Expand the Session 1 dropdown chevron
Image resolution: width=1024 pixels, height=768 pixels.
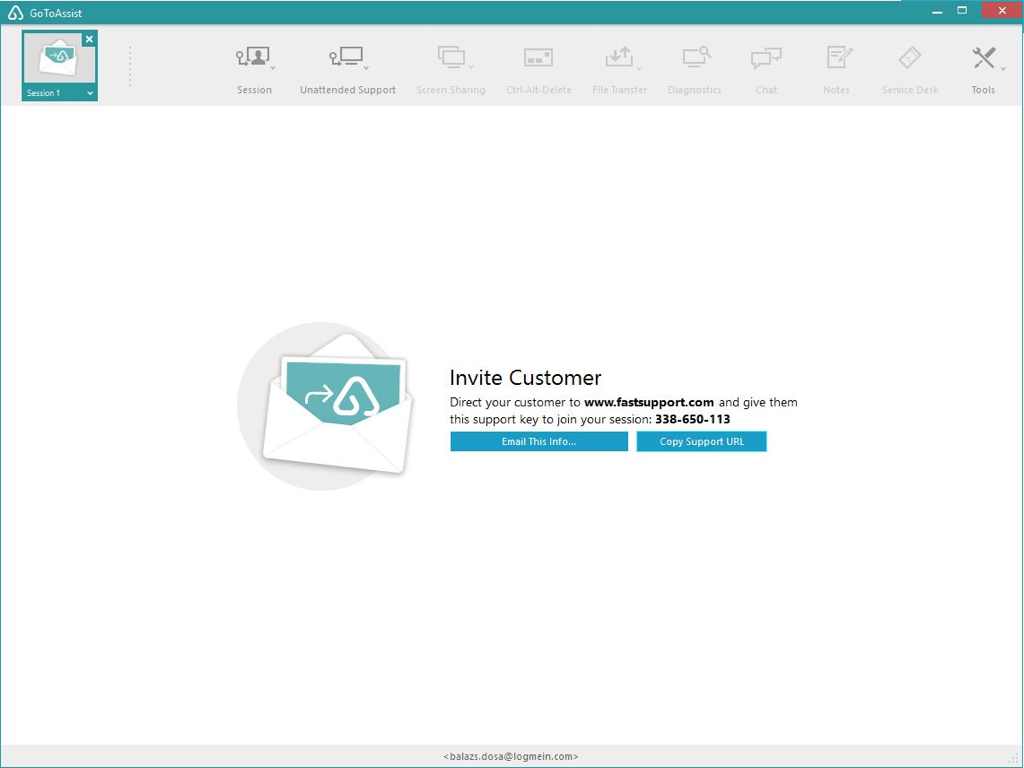(90, 93)
